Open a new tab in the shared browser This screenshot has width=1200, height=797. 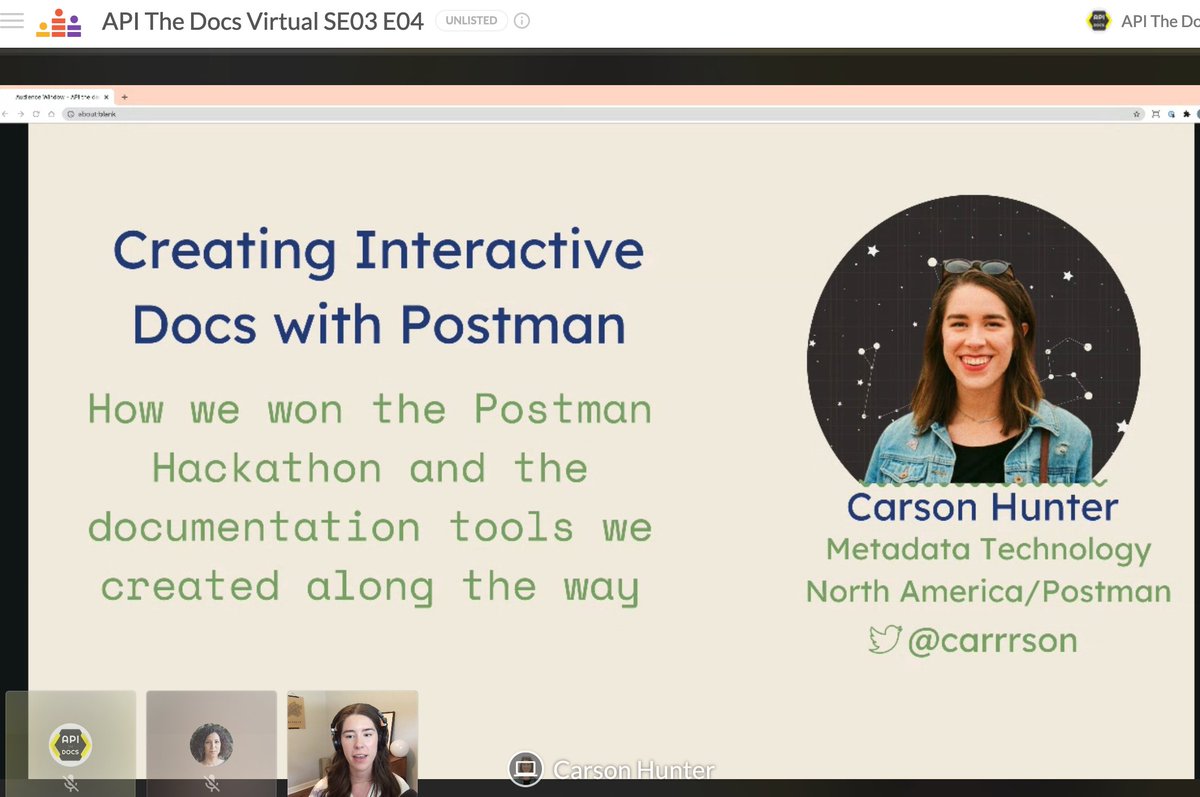coord(124,97)
